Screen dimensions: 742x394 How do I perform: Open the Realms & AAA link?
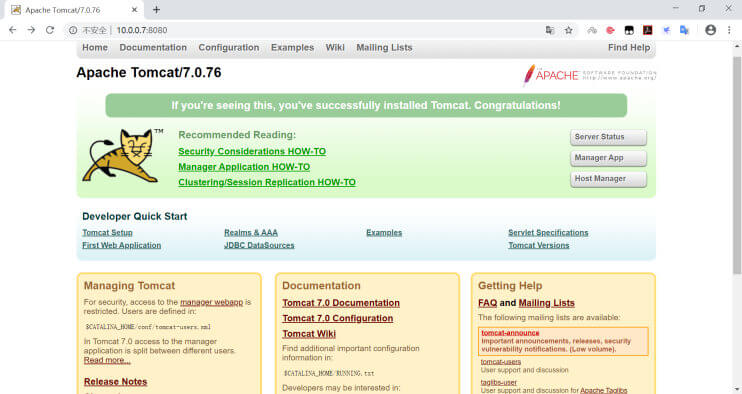click(x=251, y=233)
